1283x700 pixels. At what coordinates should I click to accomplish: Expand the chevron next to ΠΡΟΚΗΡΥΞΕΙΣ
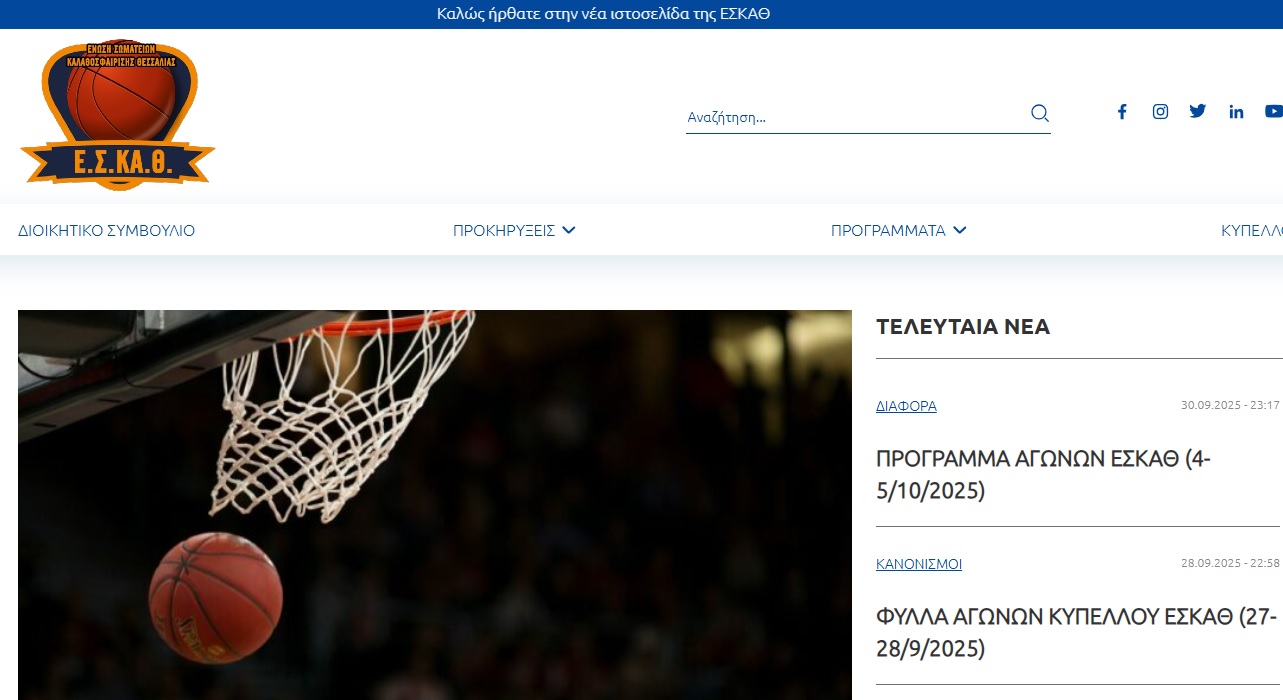pos(569,230)
